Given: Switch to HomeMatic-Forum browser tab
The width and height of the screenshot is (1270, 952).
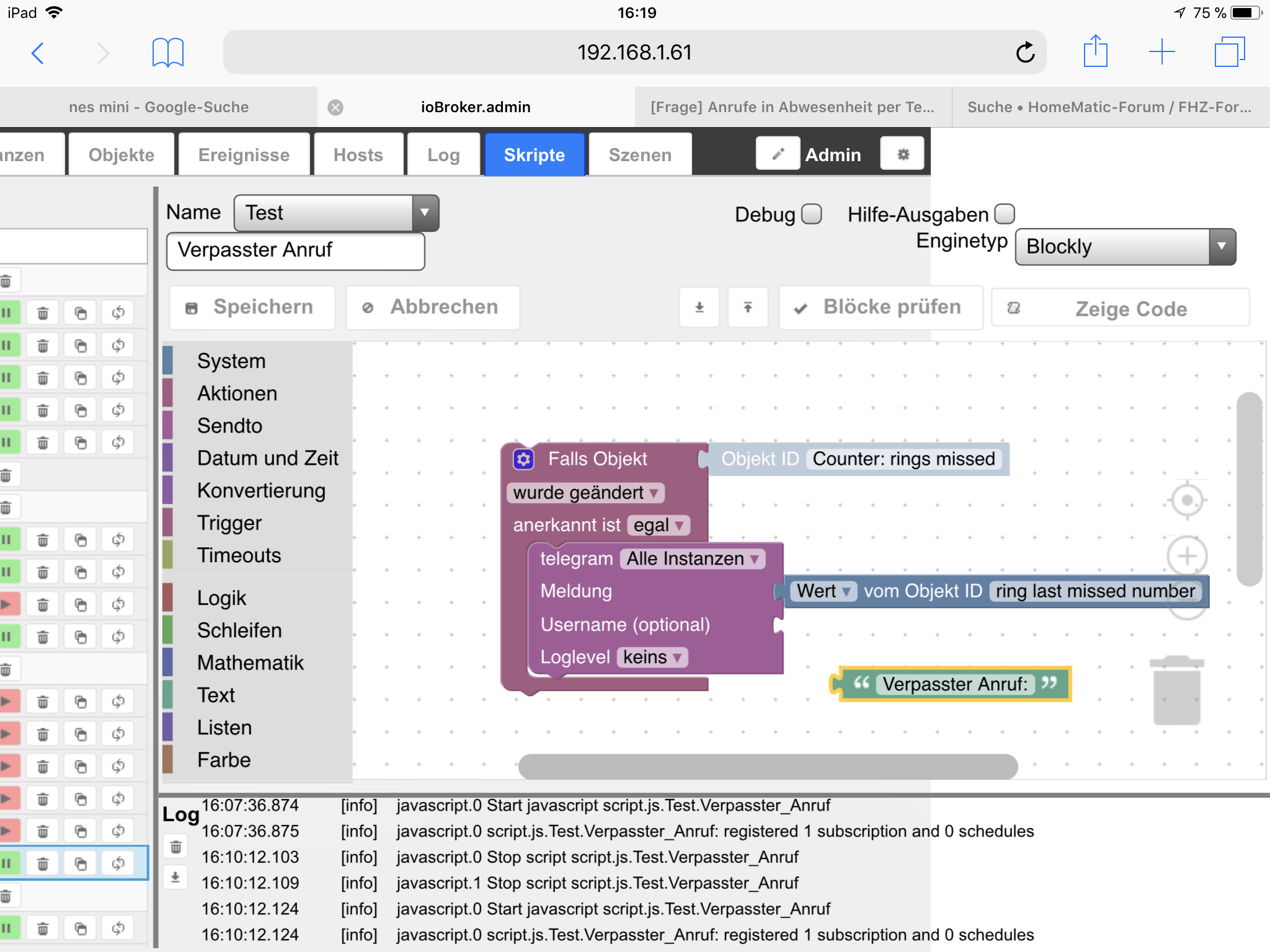Looking at the screenshot, I should pos(1110,107).
